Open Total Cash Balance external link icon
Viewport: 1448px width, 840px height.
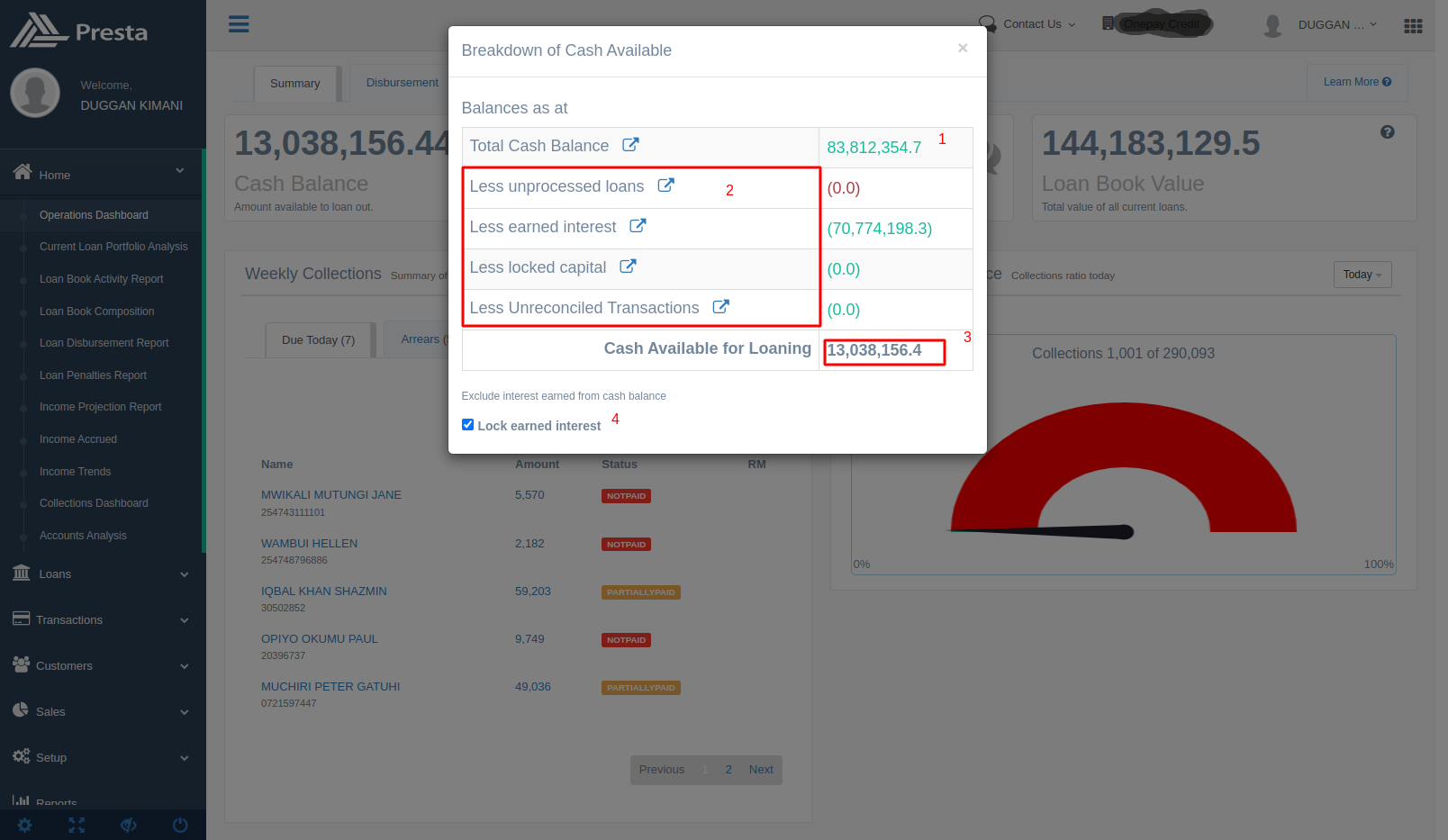tap(630, 145)
